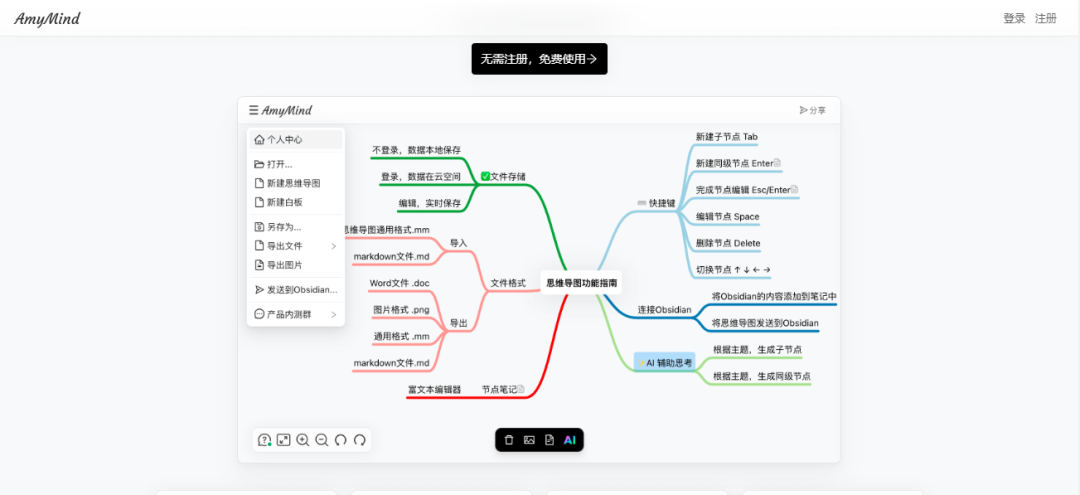The image size is (1080, 495).
Task: Click the 无需注册，免费使用 button
Action: point(539,59)
